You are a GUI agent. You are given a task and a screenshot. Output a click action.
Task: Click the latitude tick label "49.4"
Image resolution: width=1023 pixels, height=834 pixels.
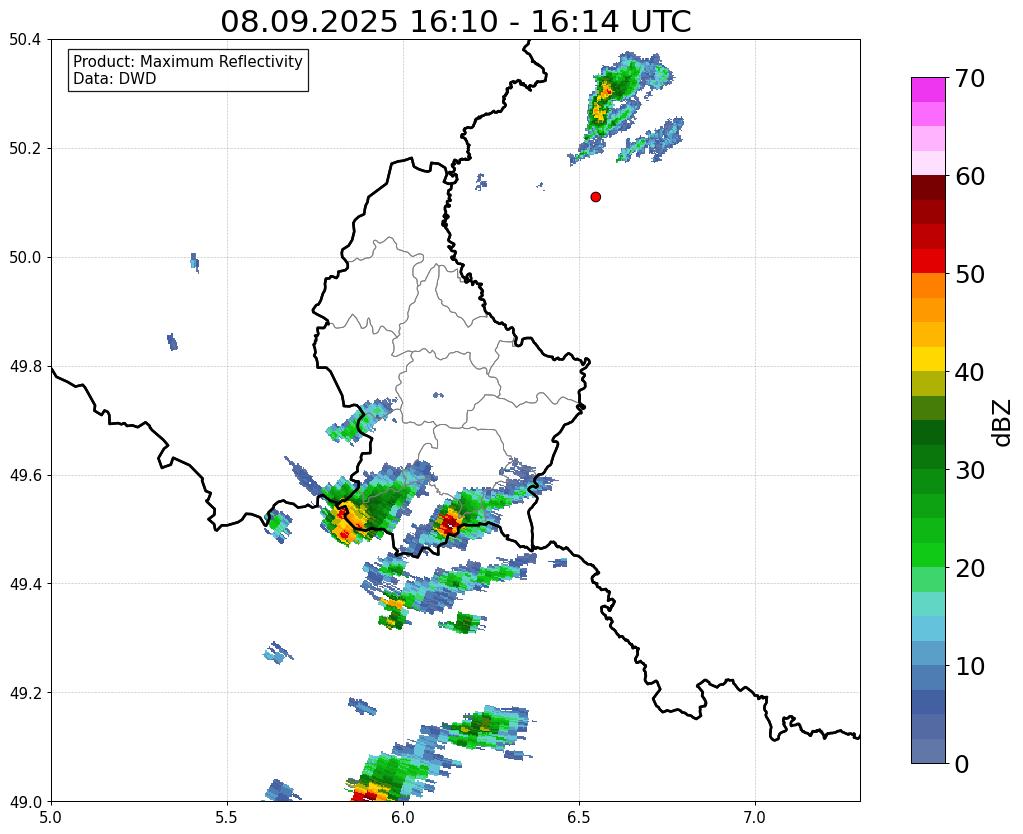[x=25, y=584]
